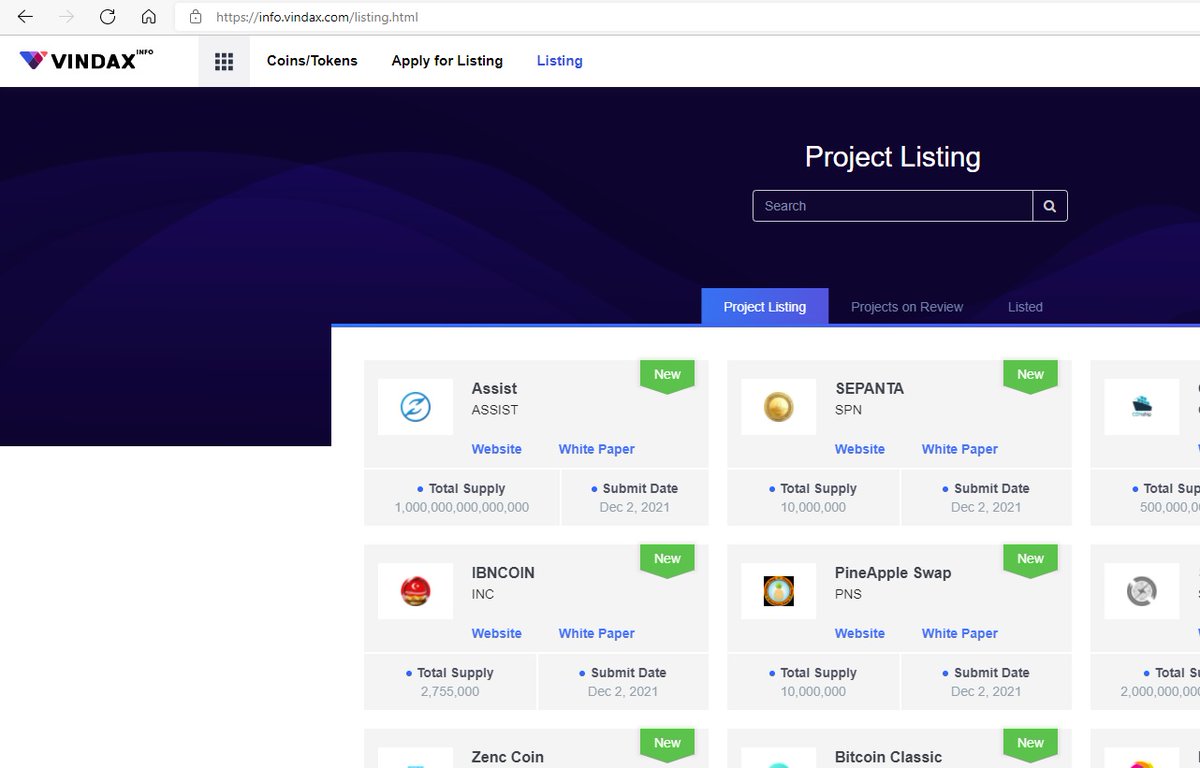Click the browser forward arrow
The image size is (1200, 768).
67,17
